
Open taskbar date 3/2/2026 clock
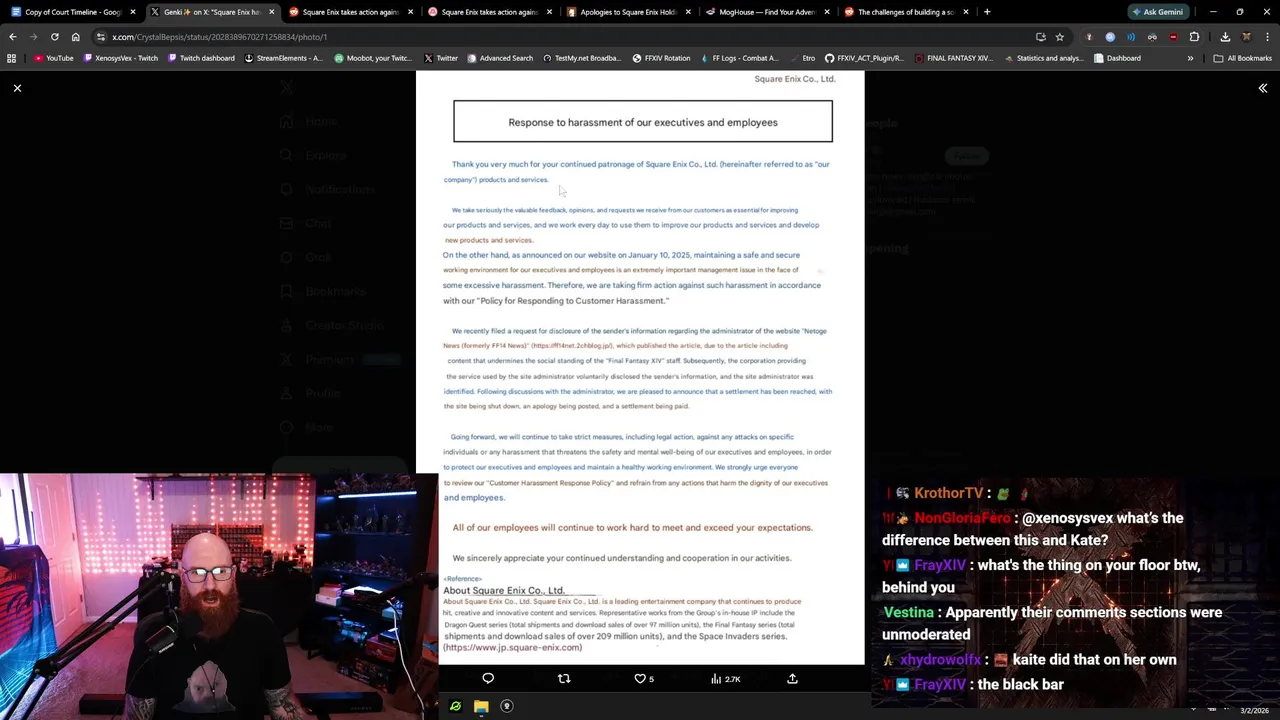click(1254, 710)
